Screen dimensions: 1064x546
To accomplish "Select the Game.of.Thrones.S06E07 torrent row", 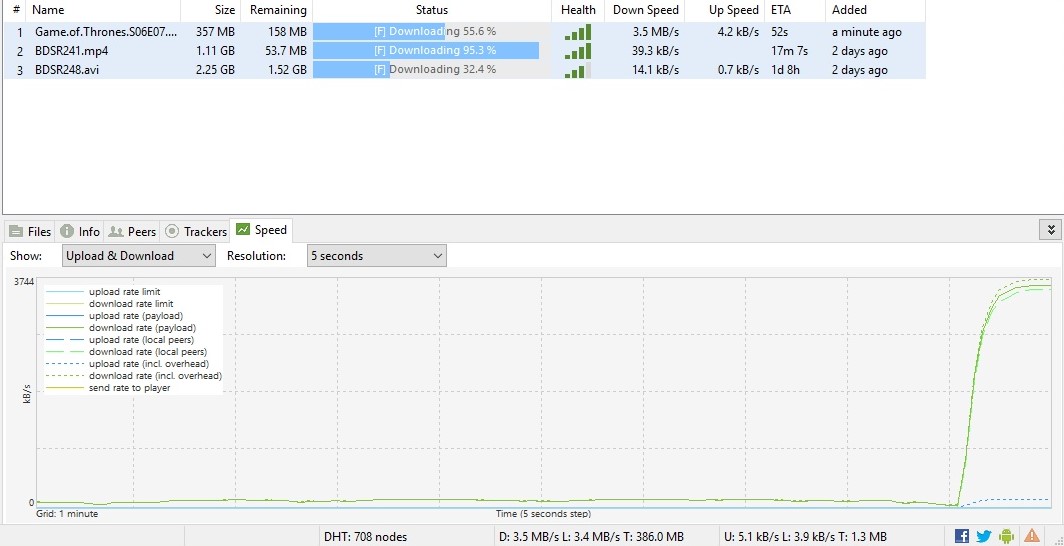I will (x=465, y=32).
